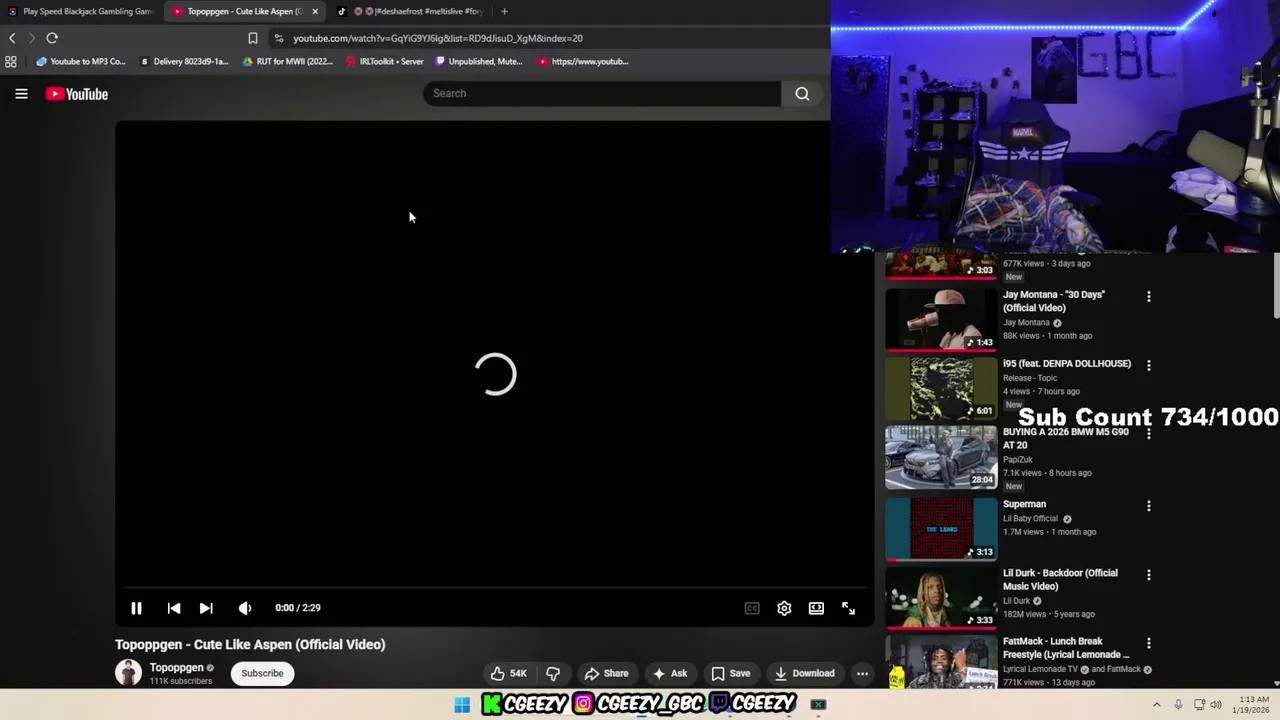Focus the YouTube Search field
Screen dimensions: 1280x720
(x=602, y=94)
